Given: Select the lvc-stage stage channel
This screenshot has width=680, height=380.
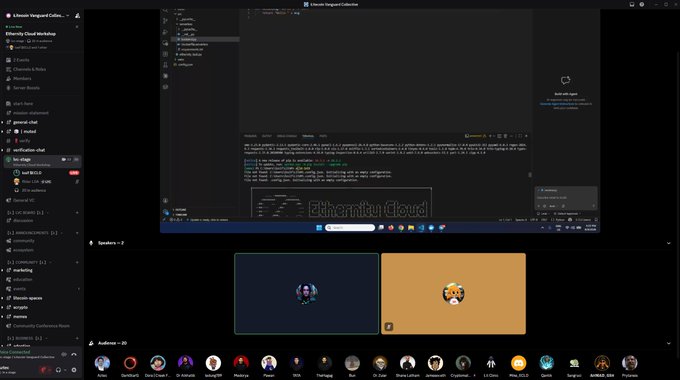Looking at the screenshot, I should click(x=42, y=161).
